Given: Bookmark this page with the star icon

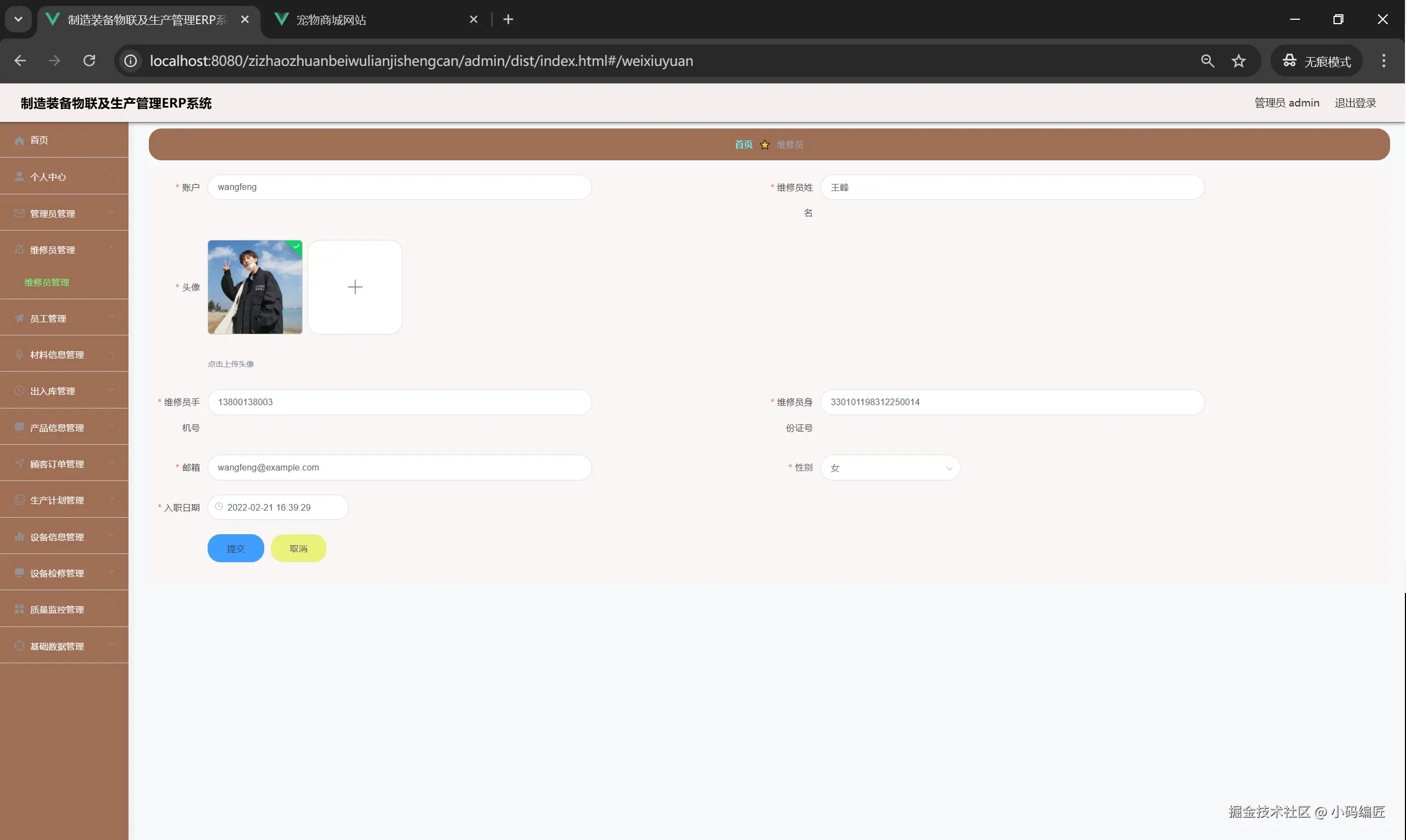Looking at the screenshot, I should (x=1238, y=61).
